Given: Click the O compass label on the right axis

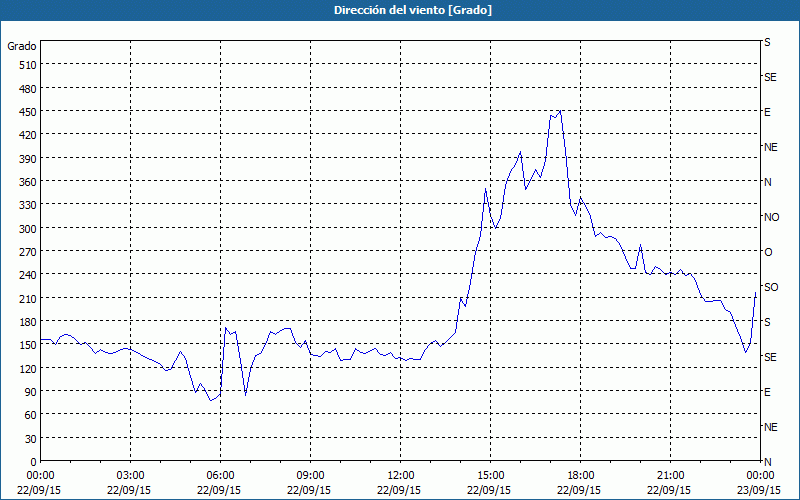Looking at the screenshot, I should pos(768,252).
